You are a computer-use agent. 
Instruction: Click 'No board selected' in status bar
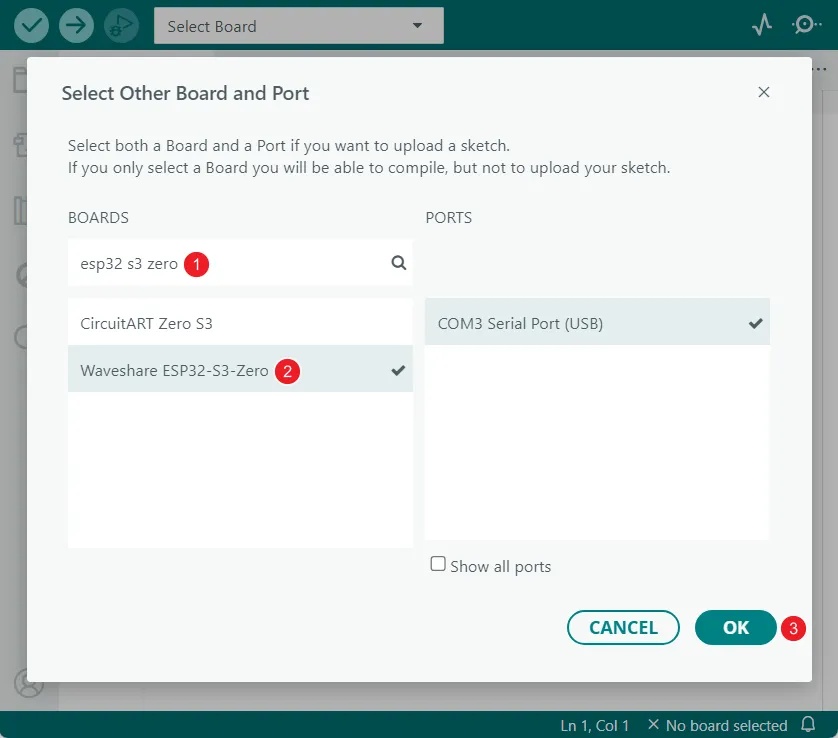717,725
